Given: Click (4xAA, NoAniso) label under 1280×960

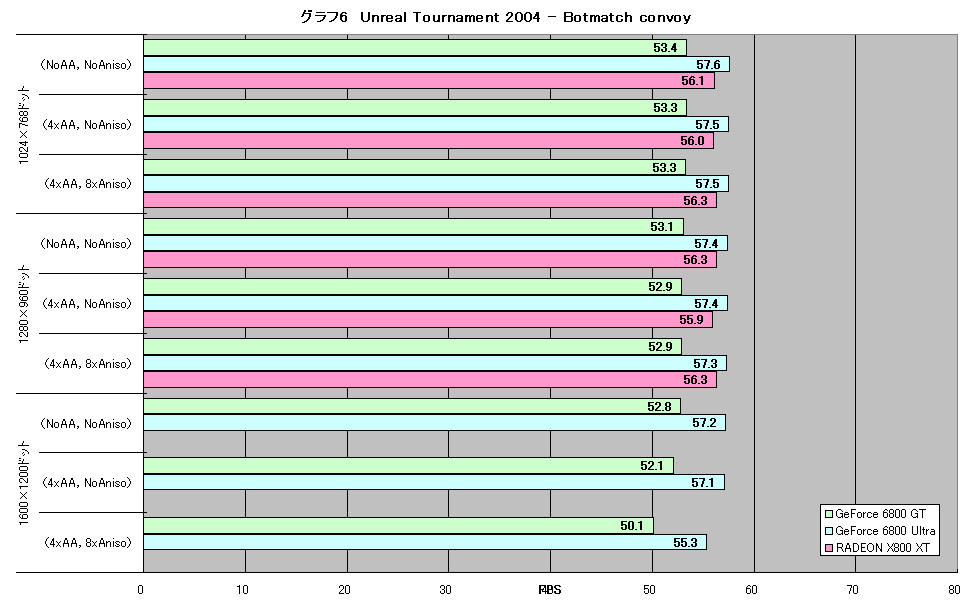Looking at the screenshot, I should coord(87,304).
